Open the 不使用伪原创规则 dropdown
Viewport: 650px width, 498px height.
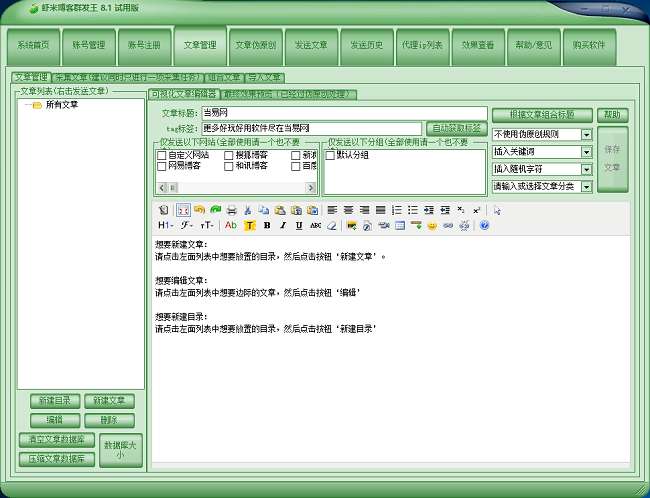[x=586, y=134]
